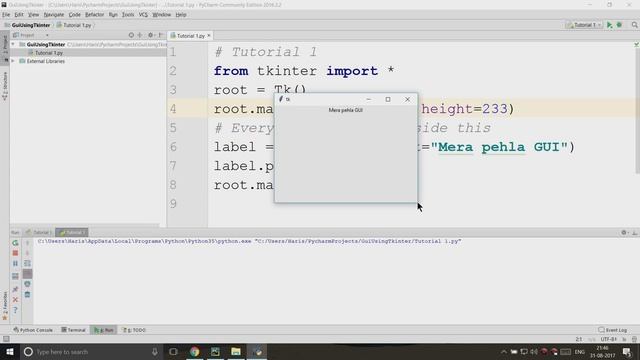The height and width of the screenshot is (360, 640).
Task: Open the Help question mark icon in Run panel
Action: click(15, 310)
